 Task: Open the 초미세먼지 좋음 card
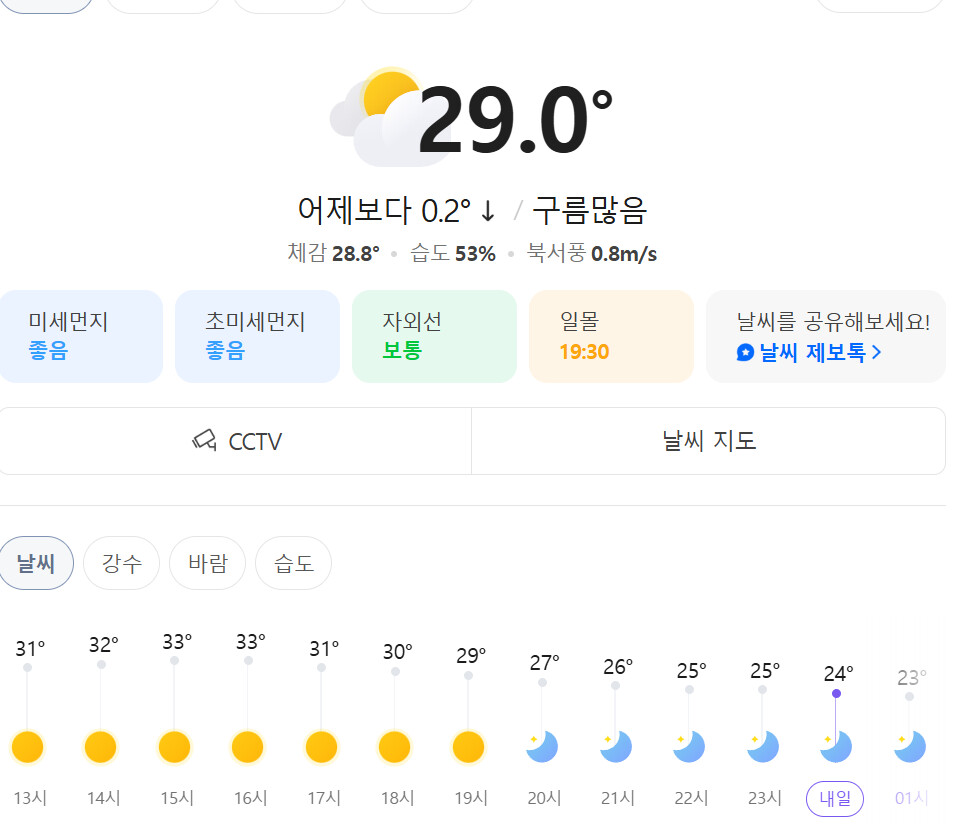pos(257,337)
